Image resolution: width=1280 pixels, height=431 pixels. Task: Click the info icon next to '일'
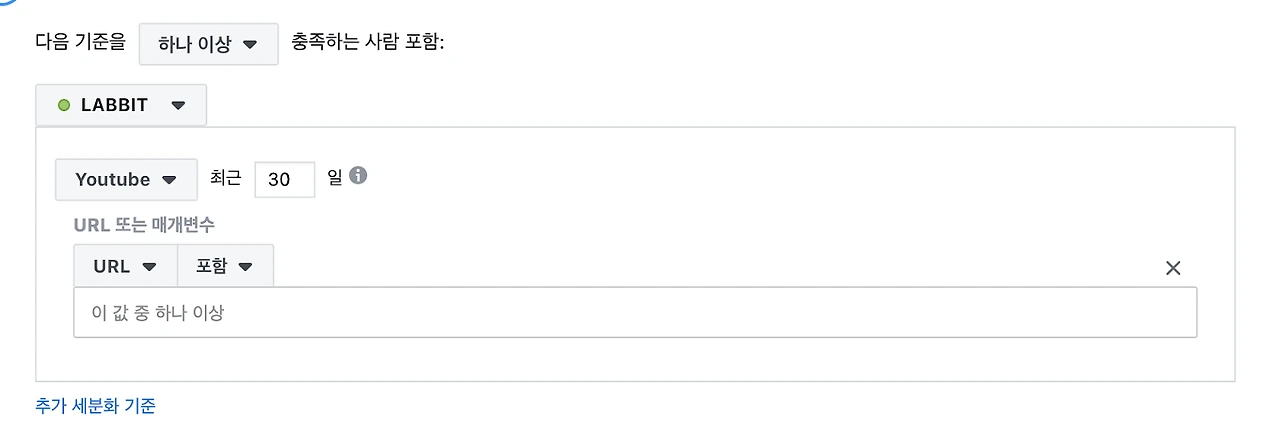pyautogui.click(x=358, y=175)
